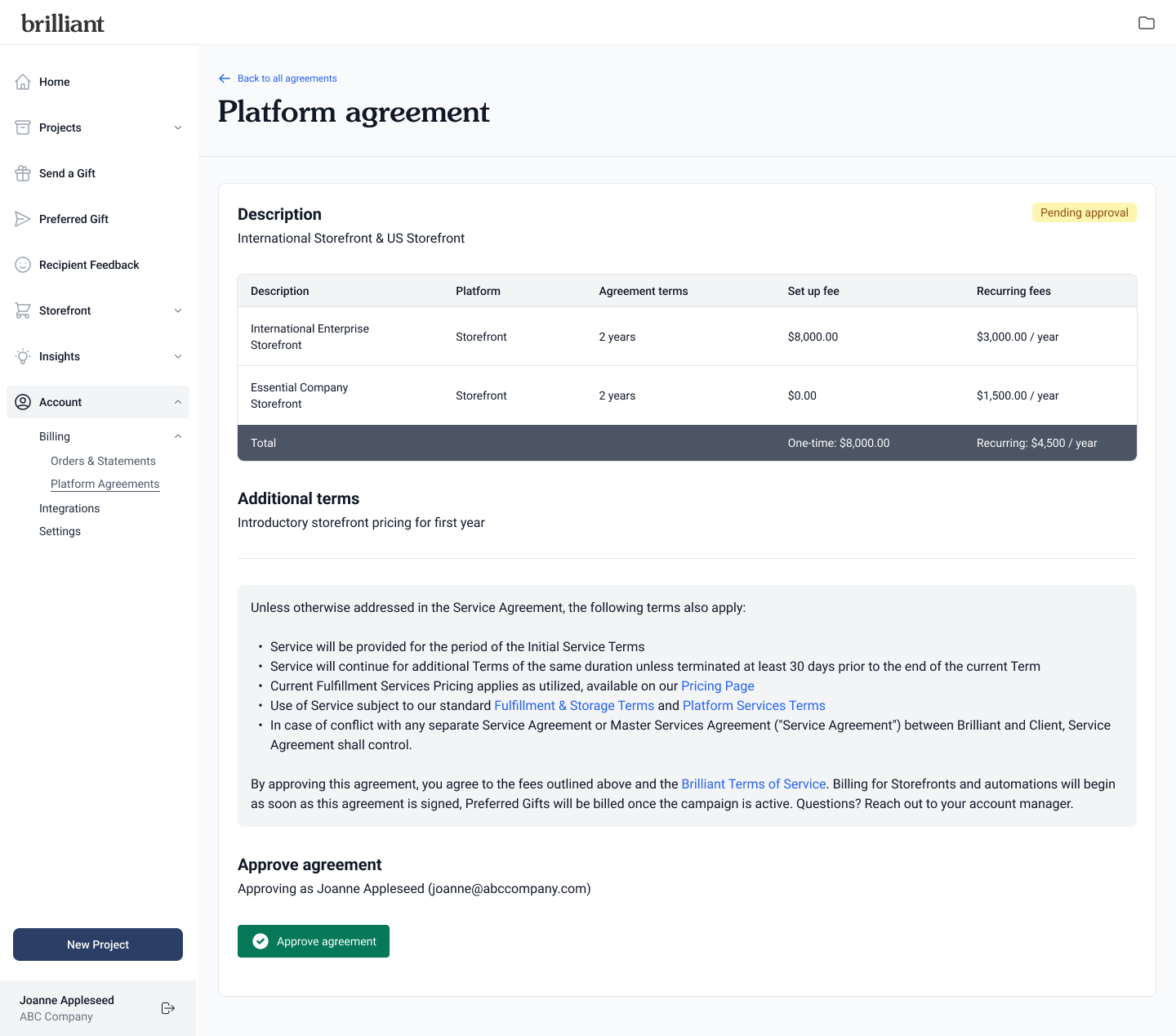Click the brilliant logo
1176x1036 pixels.
pyautogui.click(x=63, y=23)
